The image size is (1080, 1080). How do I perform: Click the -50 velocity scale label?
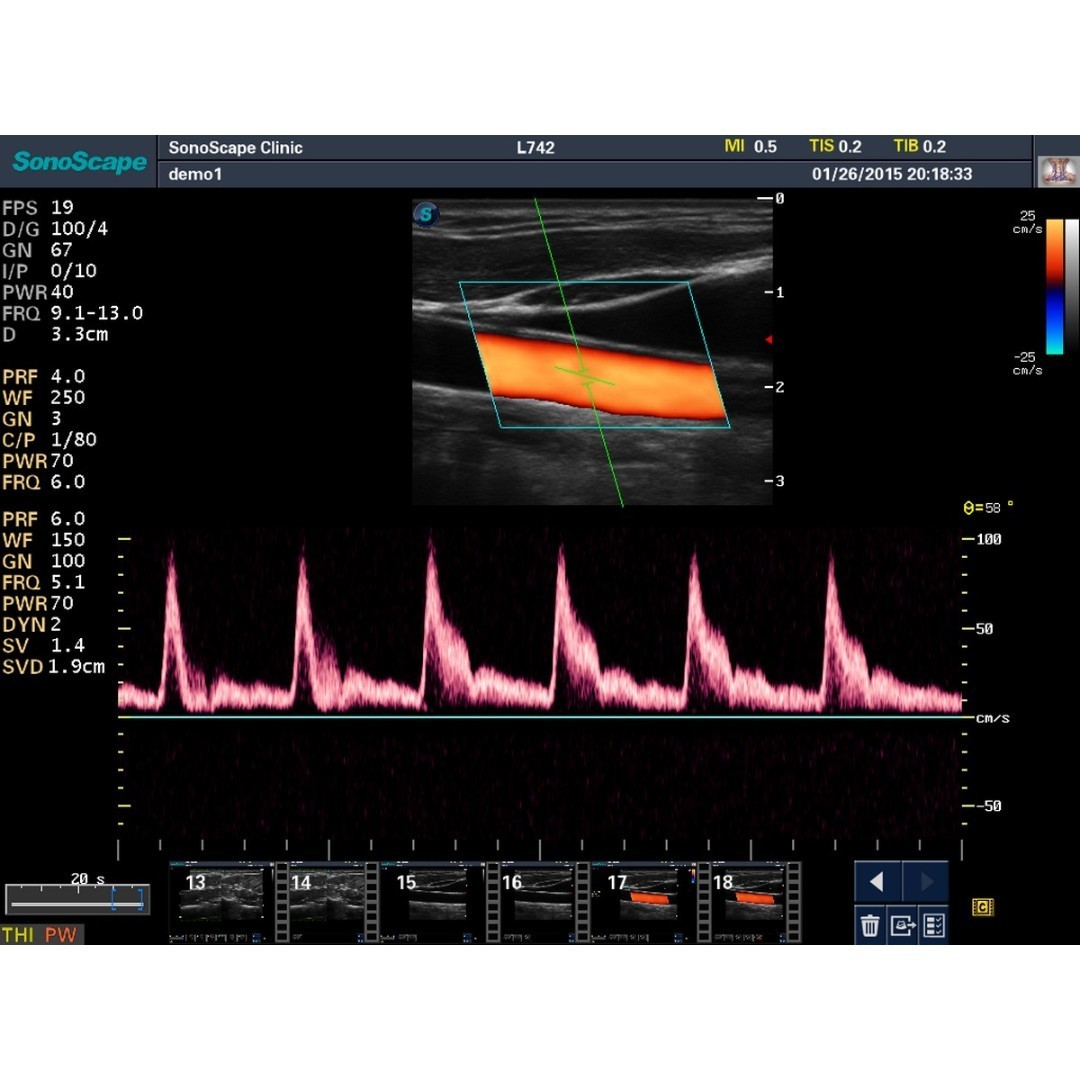[988, 806]
